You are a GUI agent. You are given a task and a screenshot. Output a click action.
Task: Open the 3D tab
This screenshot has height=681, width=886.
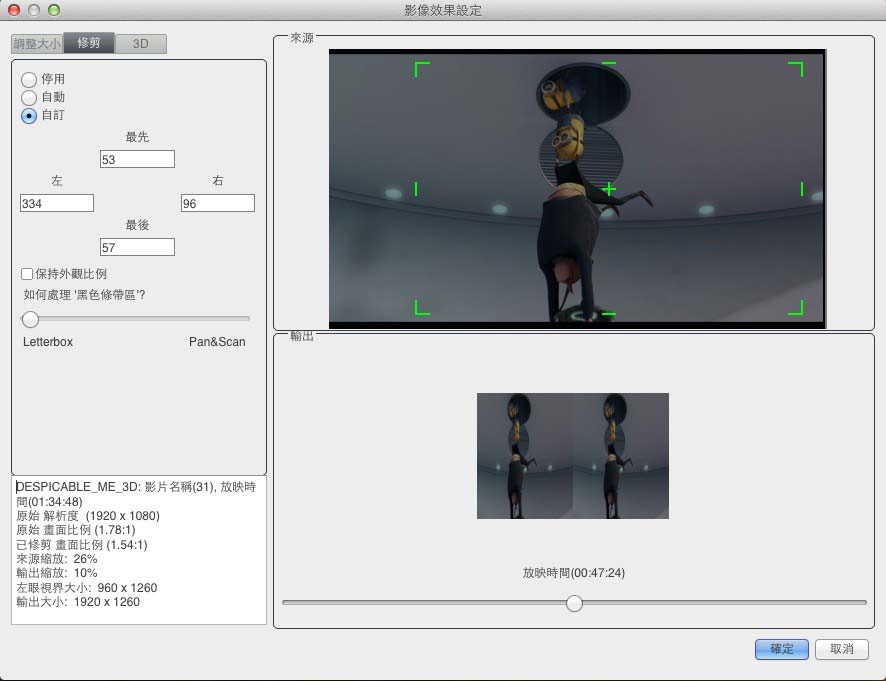pos(141,44)
